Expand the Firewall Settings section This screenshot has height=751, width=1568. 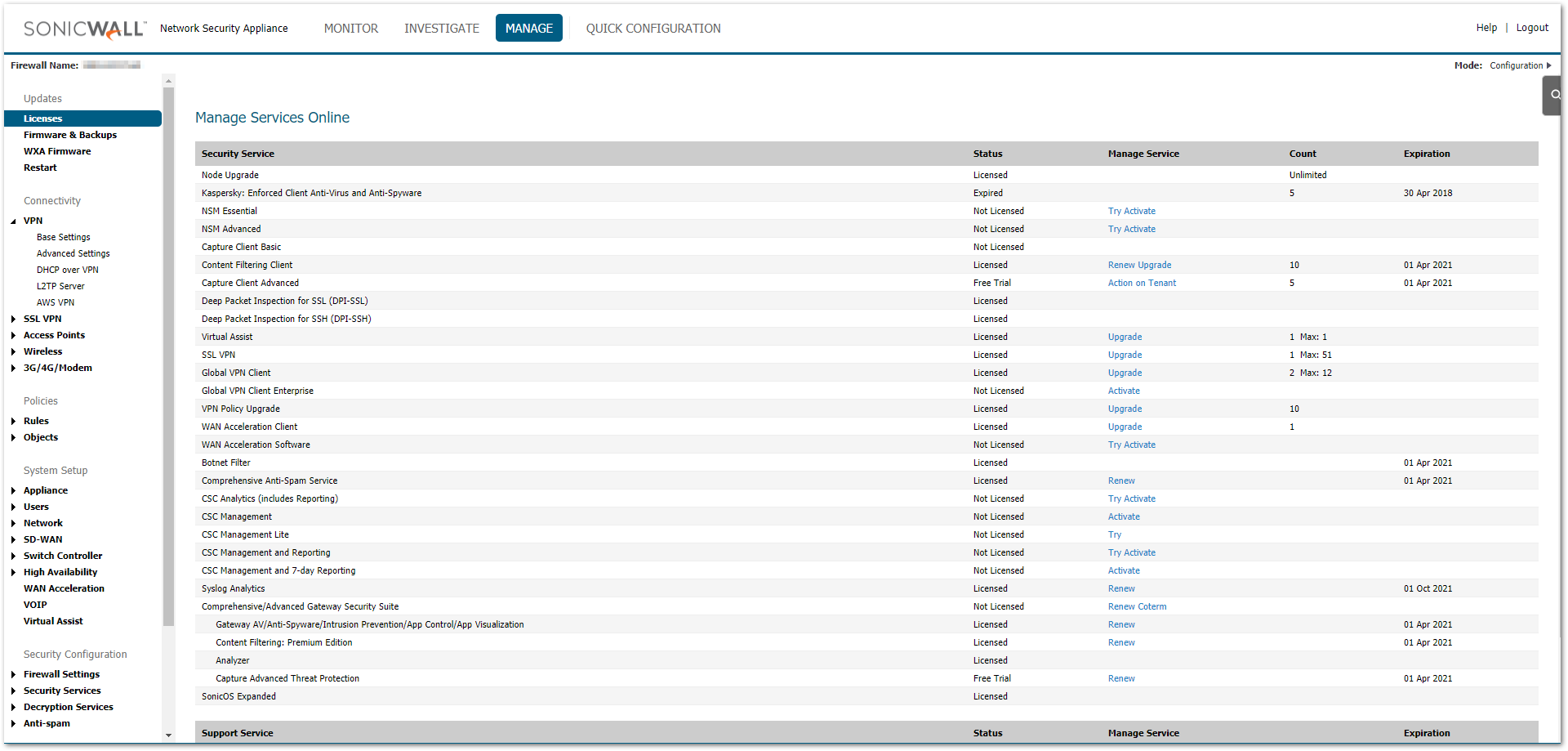(x=13, y=674)
